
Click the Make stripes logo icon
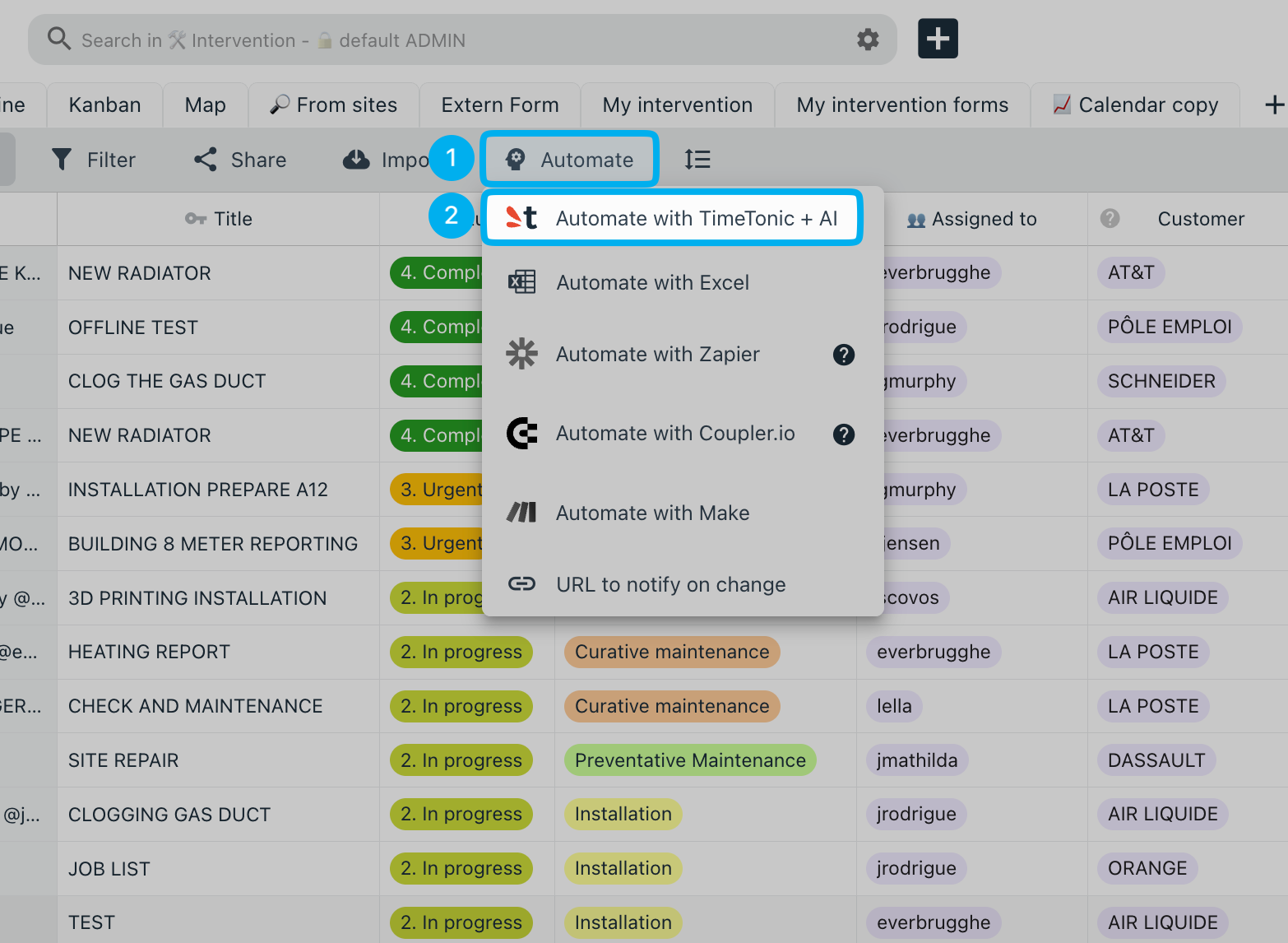(x=521, y=513)
